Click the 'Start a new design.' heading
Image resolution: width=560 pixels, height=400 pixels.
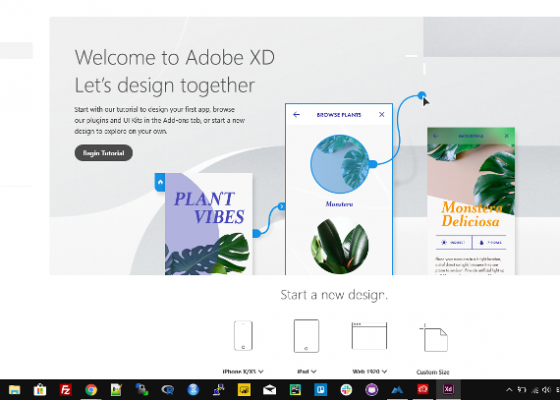[334, 295]
